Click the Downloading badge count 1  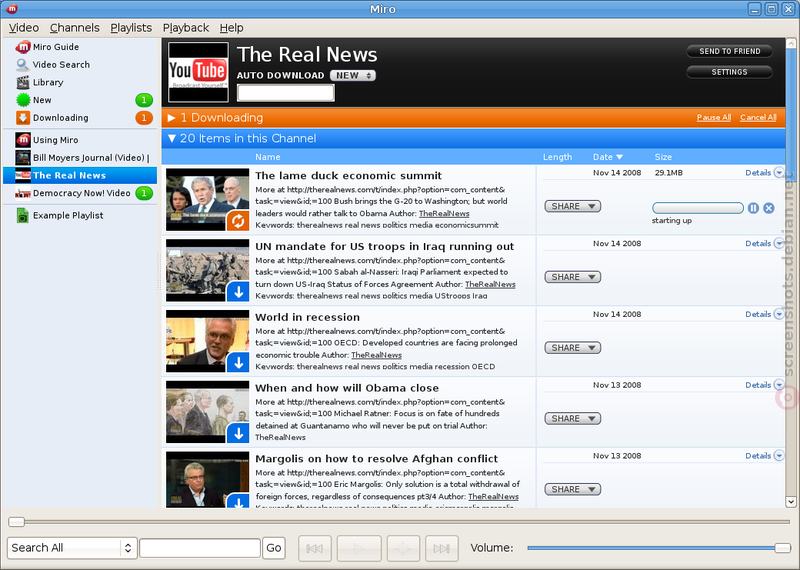(x=144, y=118)
